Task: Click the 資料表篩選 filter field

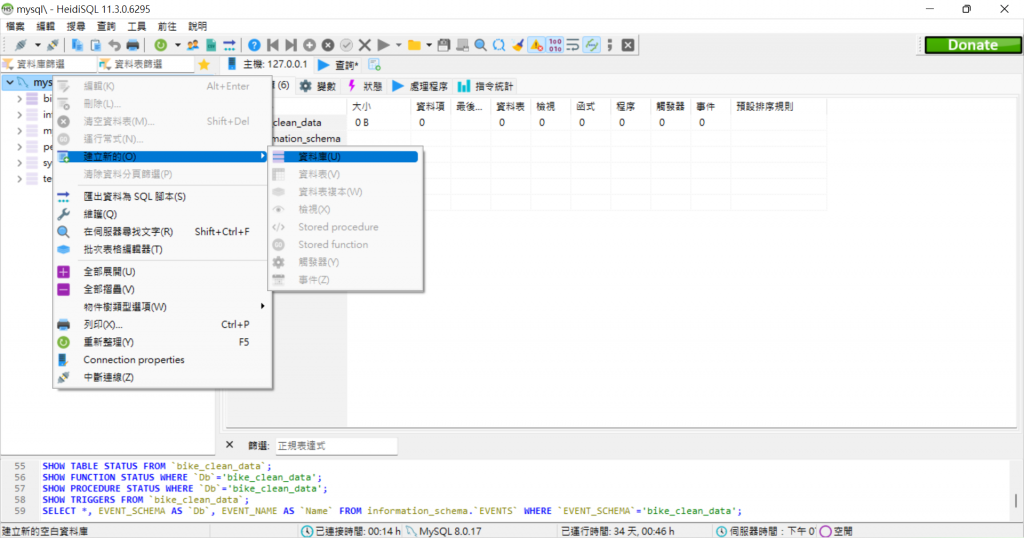Action: pos(146,64)
